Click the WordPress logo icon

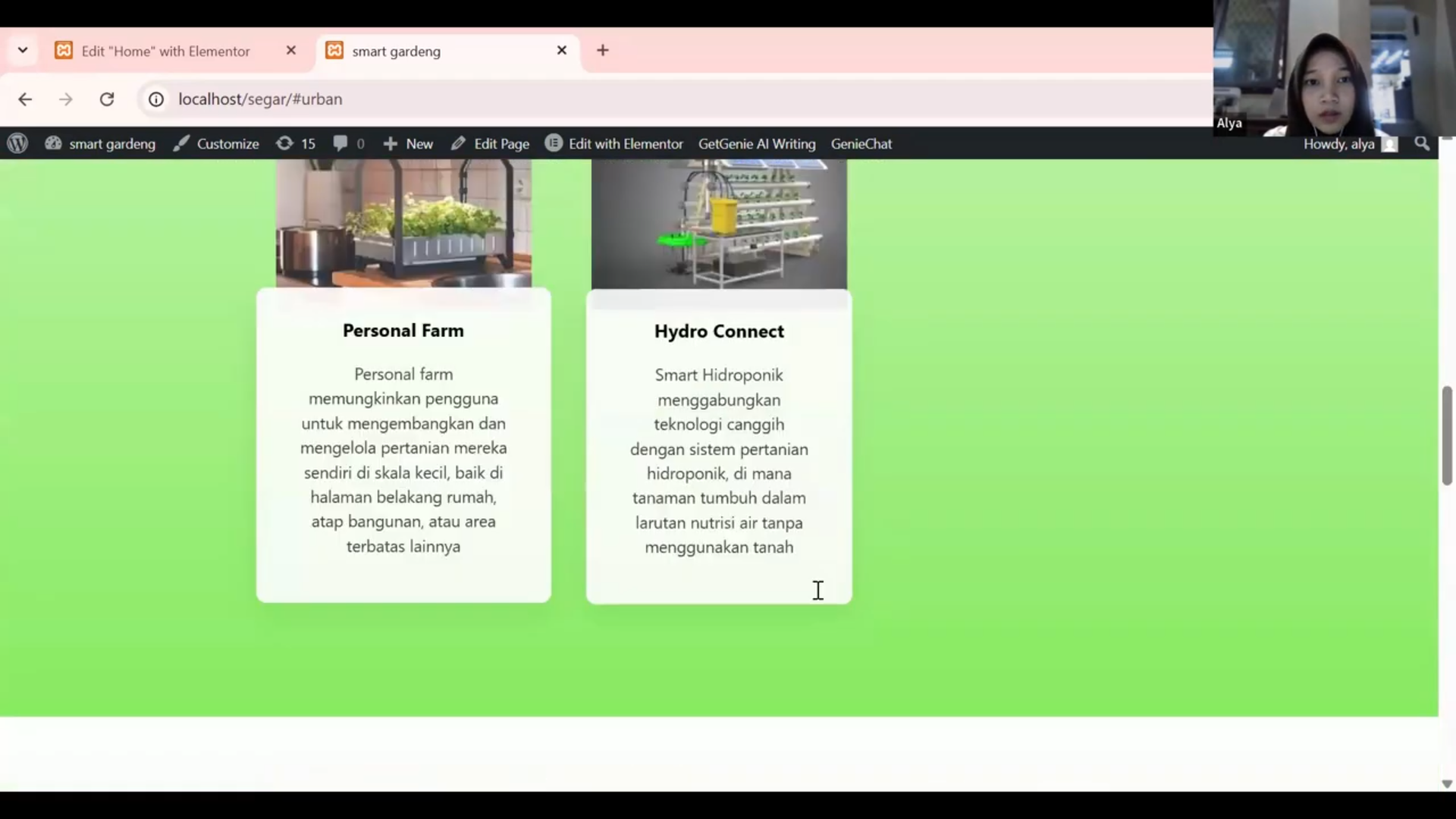pos(17,143)
